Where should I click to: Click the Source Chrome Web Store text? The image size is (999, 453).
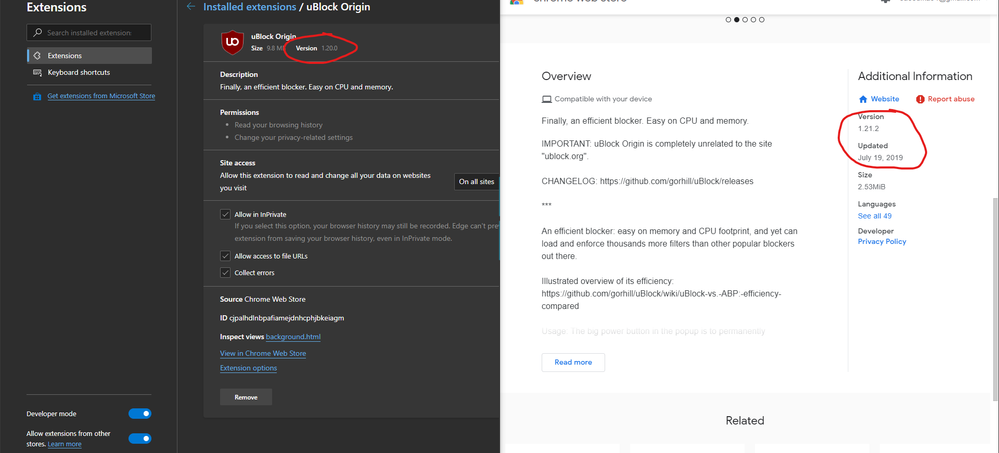coord(262,299)
